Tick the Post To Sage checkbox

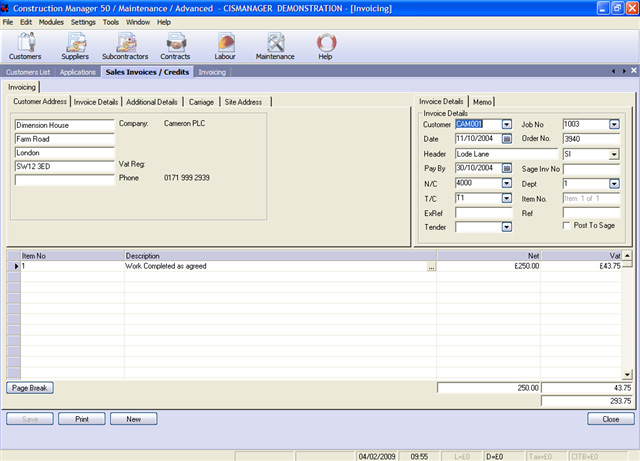pyautogui.click(x=567, y=225)
